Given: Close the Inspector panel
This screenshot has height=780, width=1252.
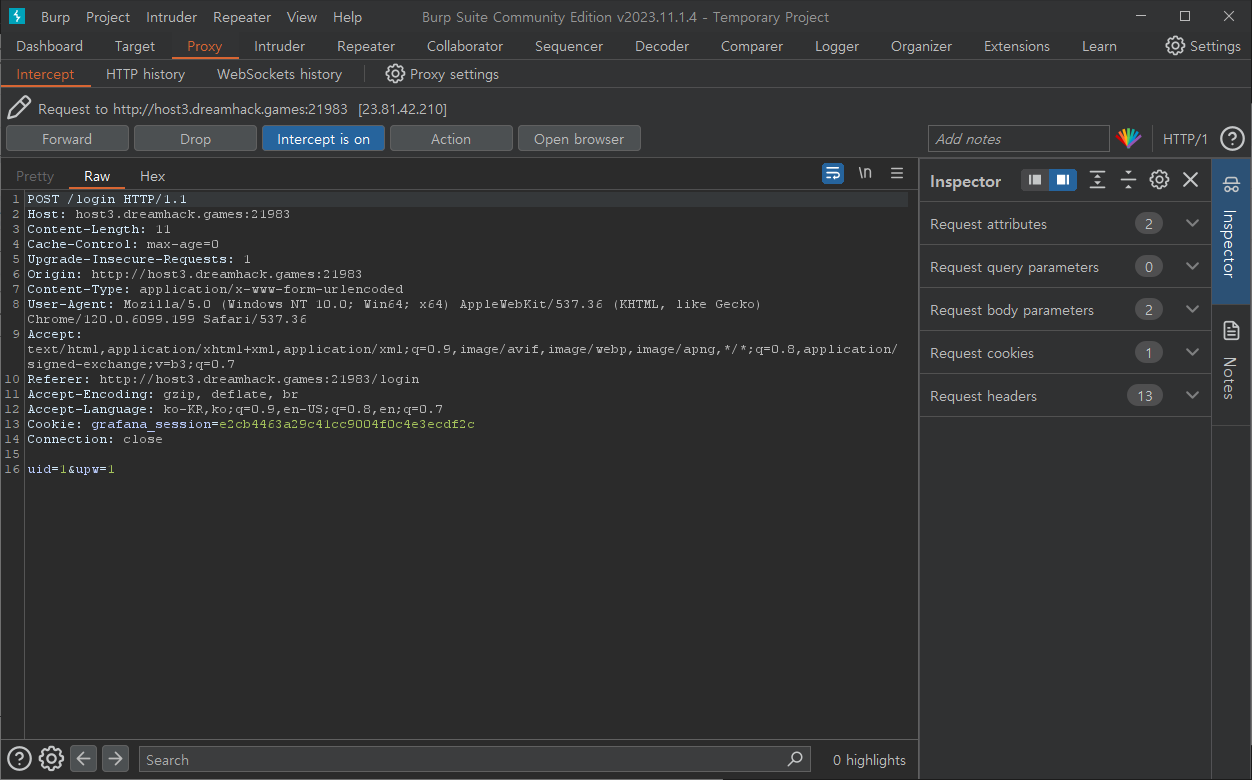Looking at the screenshot, I should (1190, 180).
